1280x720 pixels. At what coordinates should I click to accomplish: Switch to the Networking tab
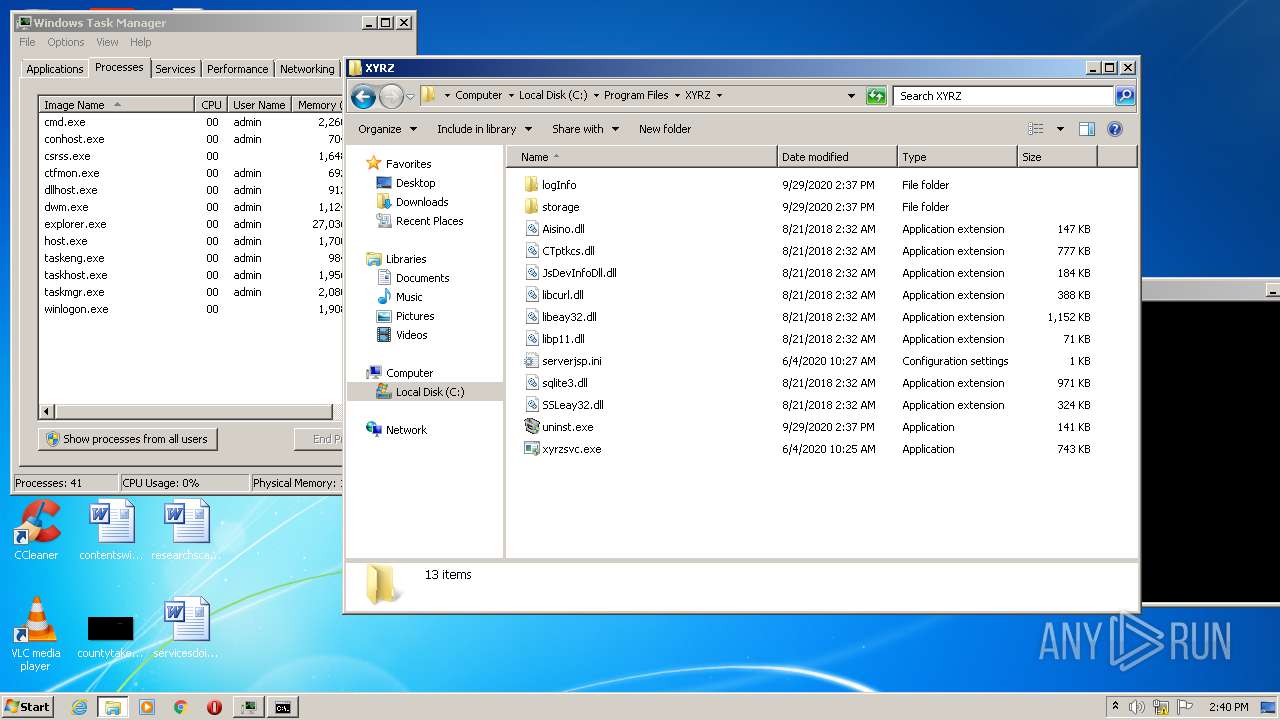307,69
